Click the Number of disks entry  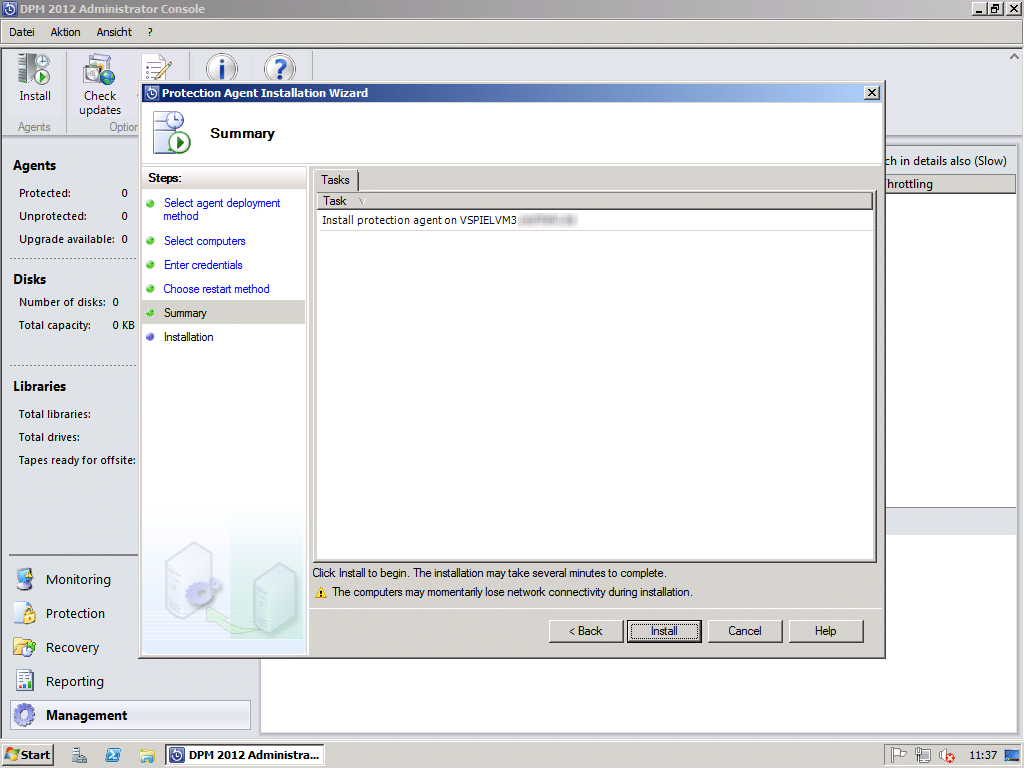pos(69,302)
